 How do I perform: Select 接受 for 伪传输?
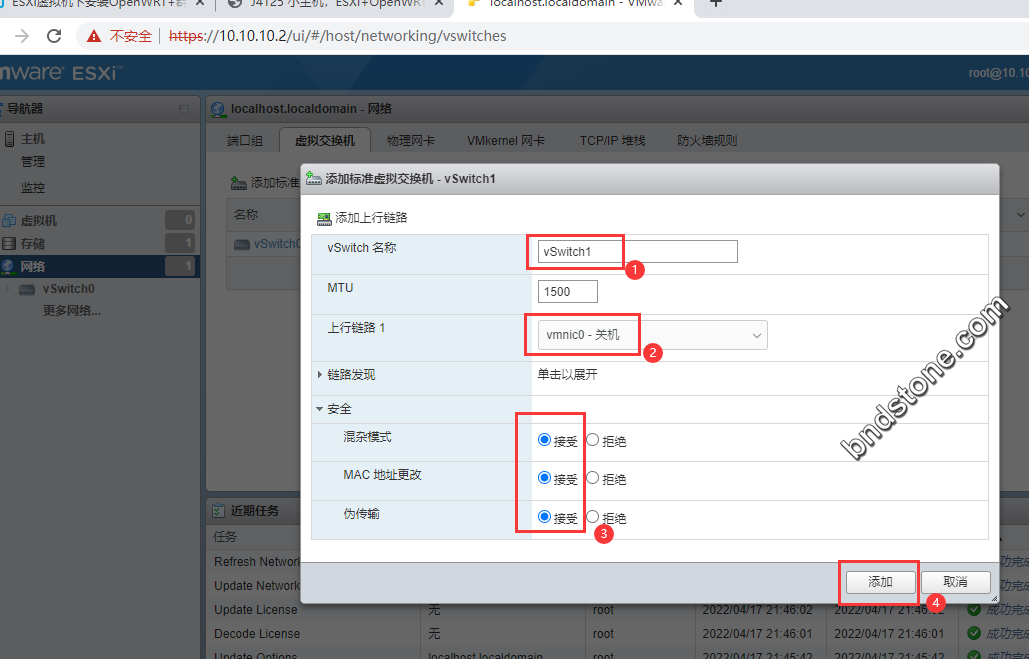coord(544,517)
